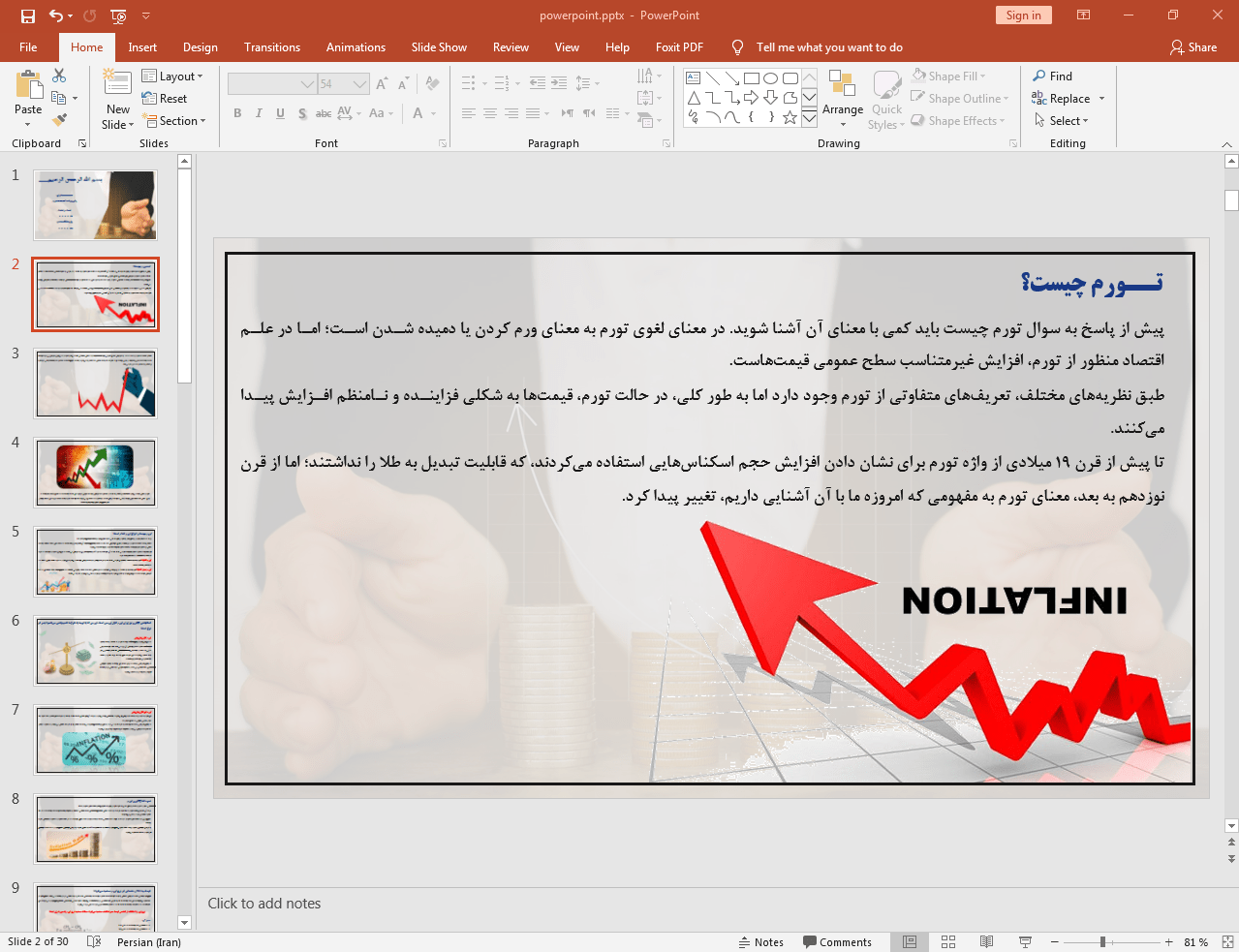Click Ribbon Display Options icon
Screen dimensions: 1239x952
[1084, 15]
